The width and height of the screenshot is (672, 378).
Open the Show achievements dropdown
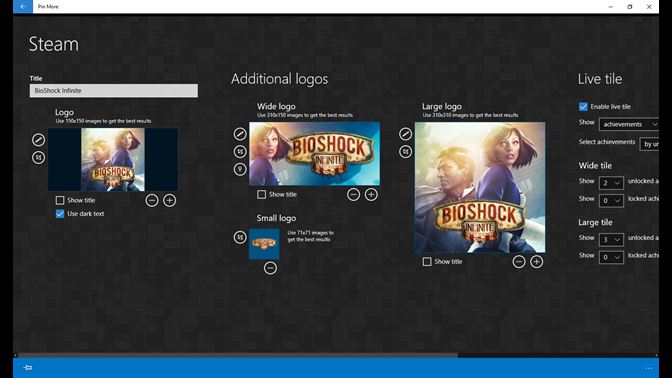point(629,124)
